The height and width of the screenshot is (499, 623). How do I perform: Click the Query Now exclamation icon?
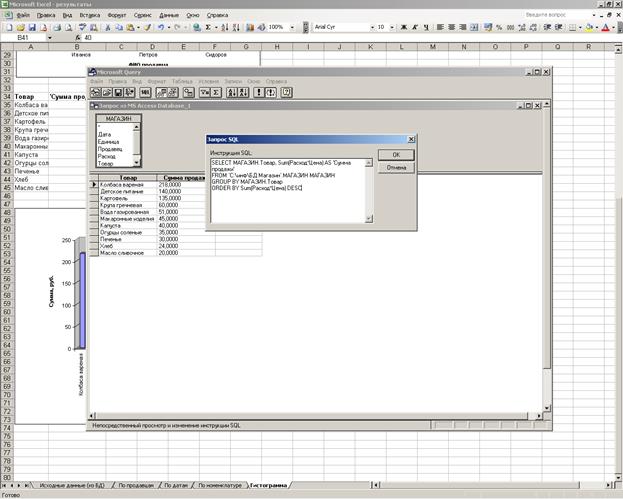[x=258, y=92]
